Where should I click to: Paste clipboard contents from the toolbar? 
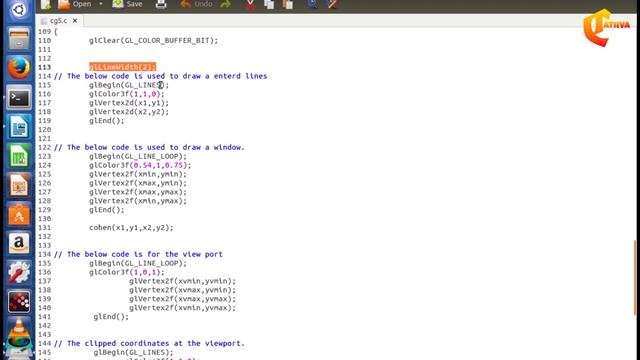pos(288,4)
